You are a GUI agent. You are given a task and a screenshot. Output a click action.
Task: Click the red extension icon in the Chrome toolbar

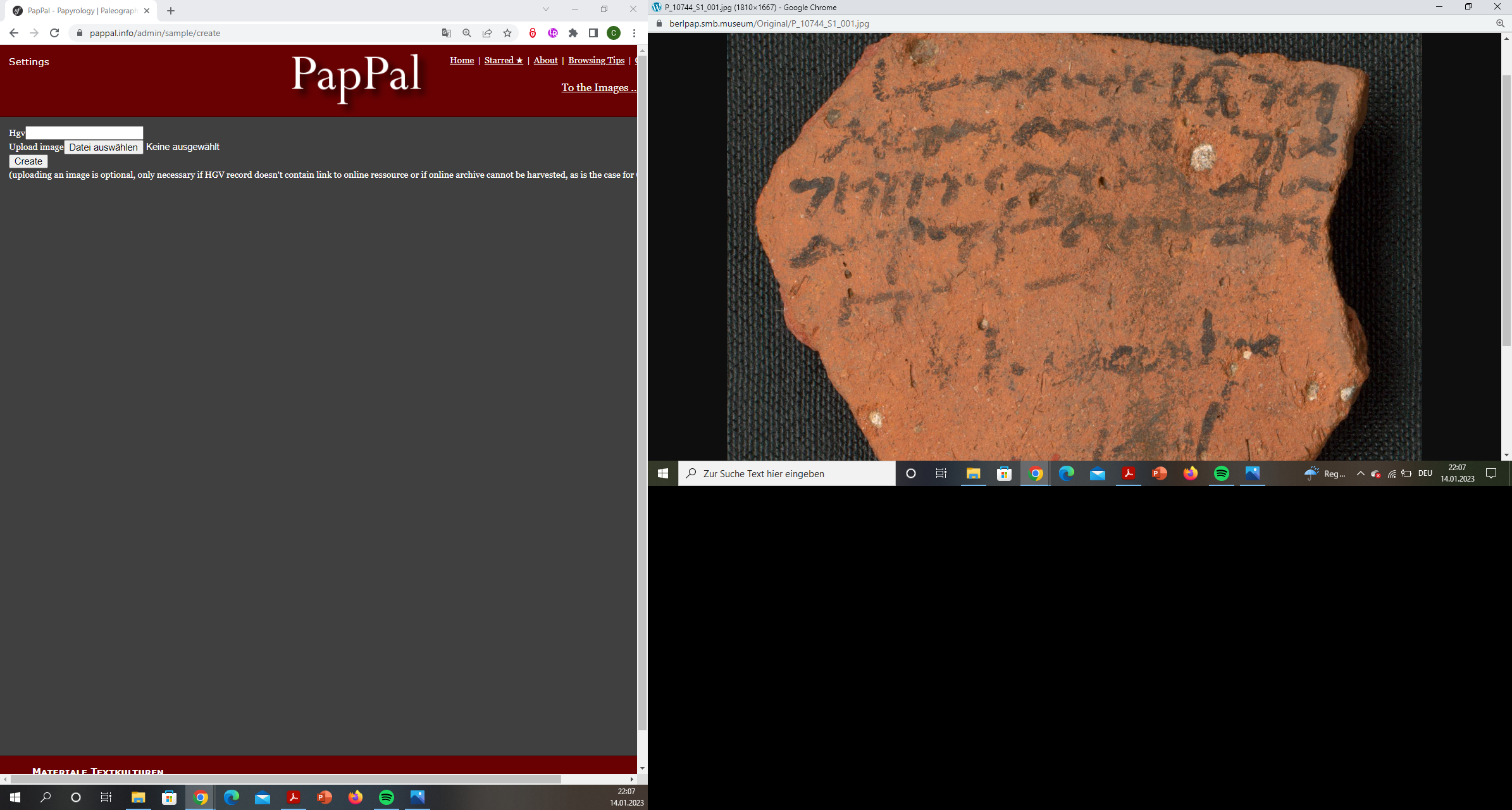533,33
